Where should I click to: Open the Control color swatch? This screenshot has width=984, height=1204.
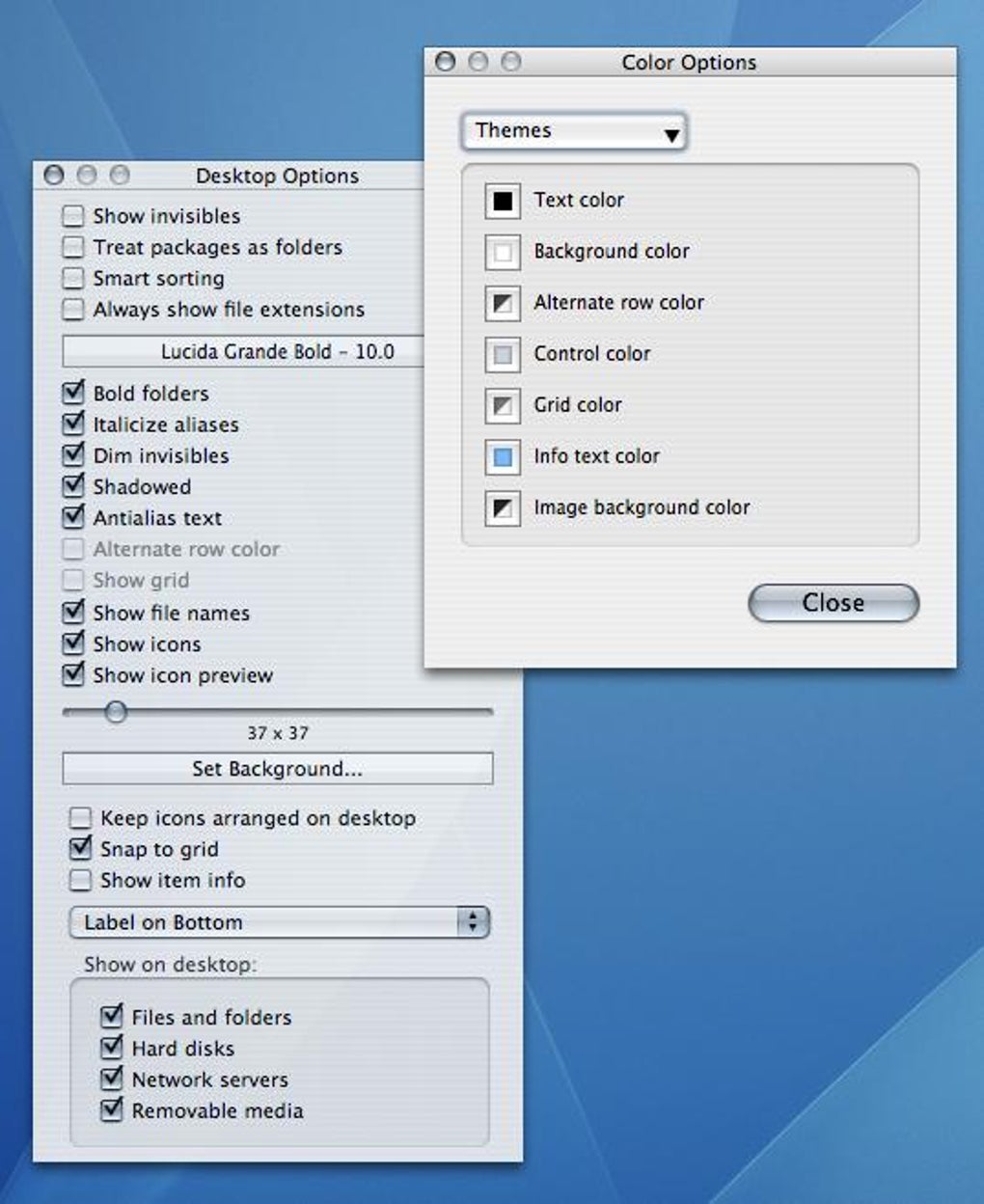(503, 354)
